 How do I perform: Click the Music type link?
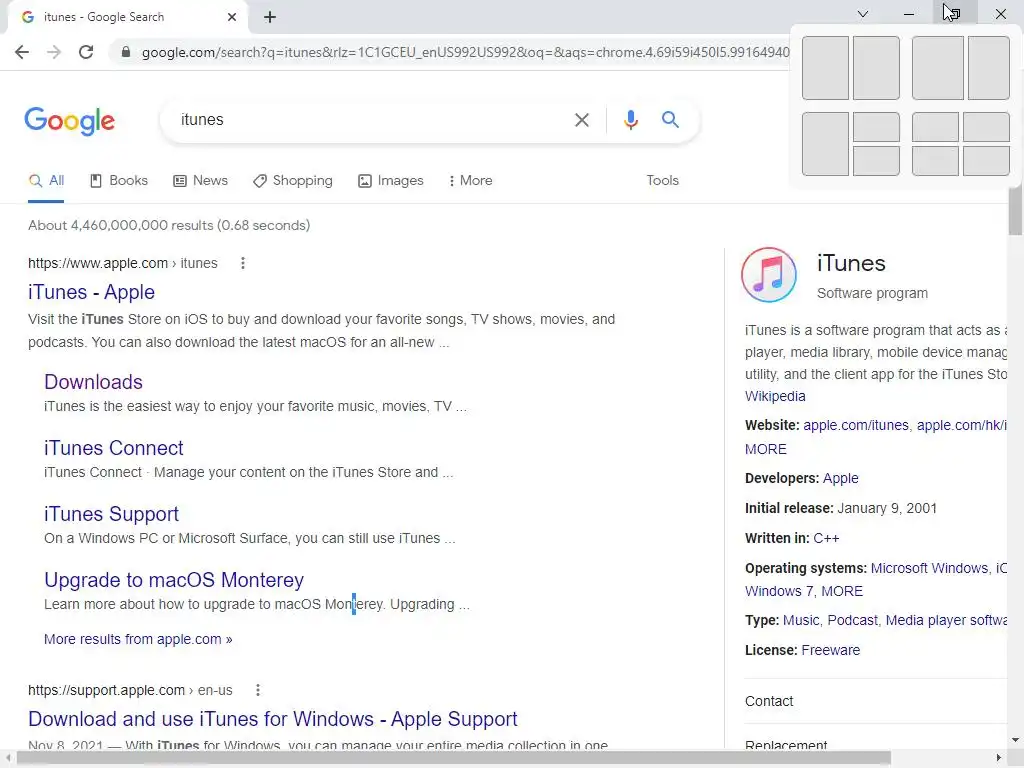click(801, 620)
